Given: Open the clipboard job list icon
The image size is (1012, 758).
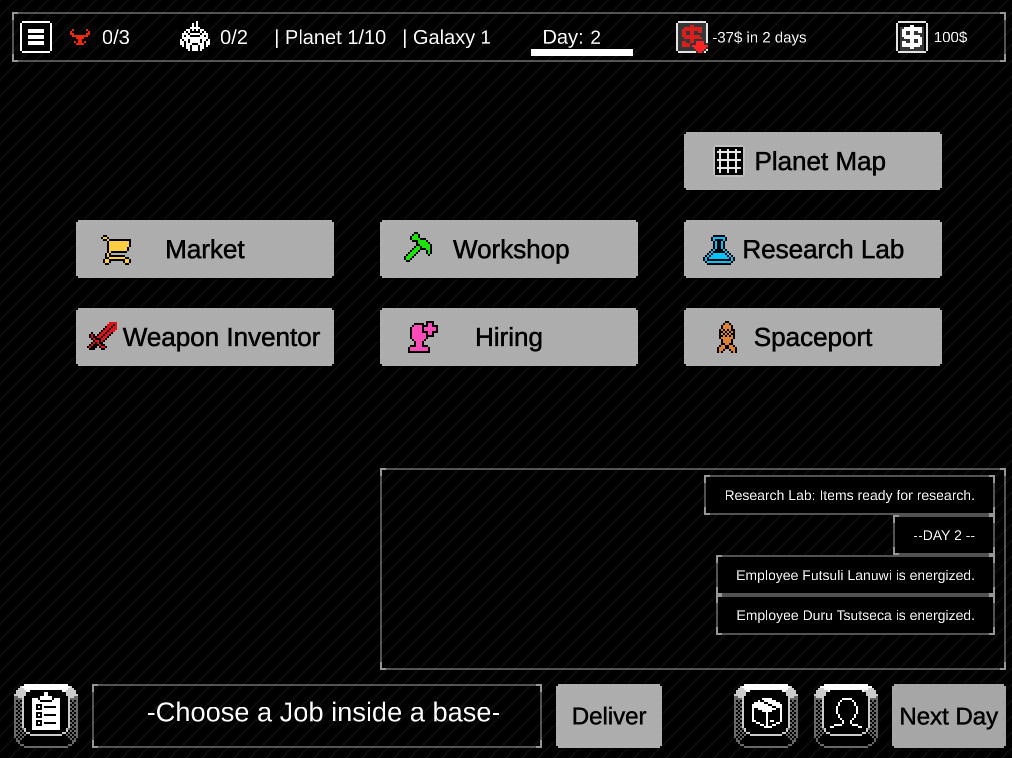Looking at the screenshot, I should 46,715.
